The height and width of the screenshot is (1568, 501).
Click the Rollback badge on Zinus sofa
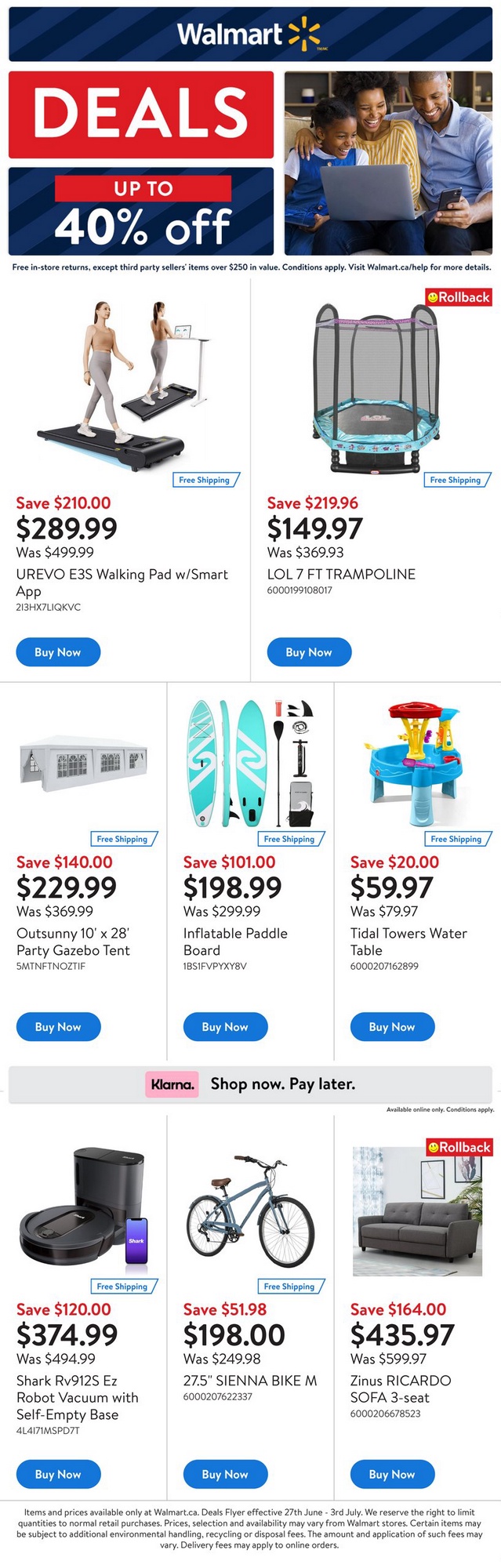459,1147
